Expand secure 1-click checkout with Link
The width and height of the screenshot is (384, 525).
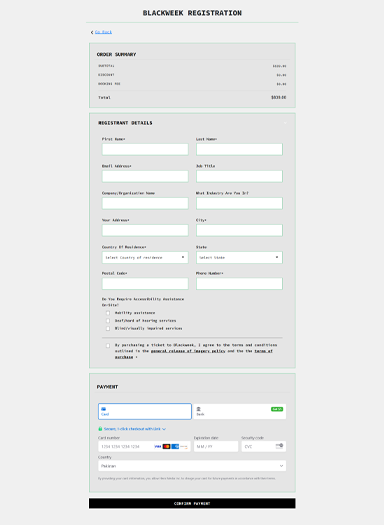(135, 429)
